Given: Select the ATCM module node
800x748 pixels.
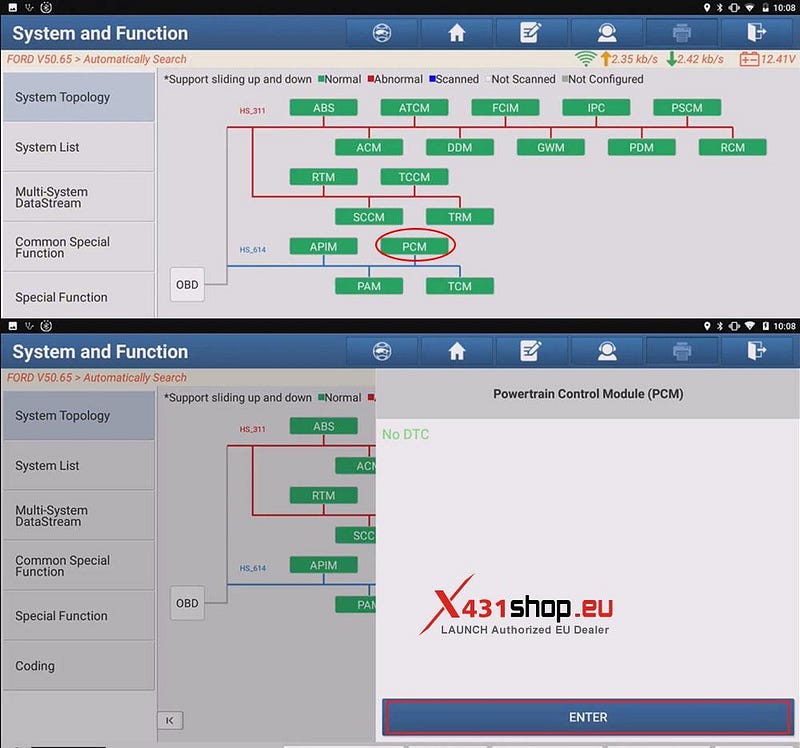Looking at the screenshot, I should click(414, 108).
